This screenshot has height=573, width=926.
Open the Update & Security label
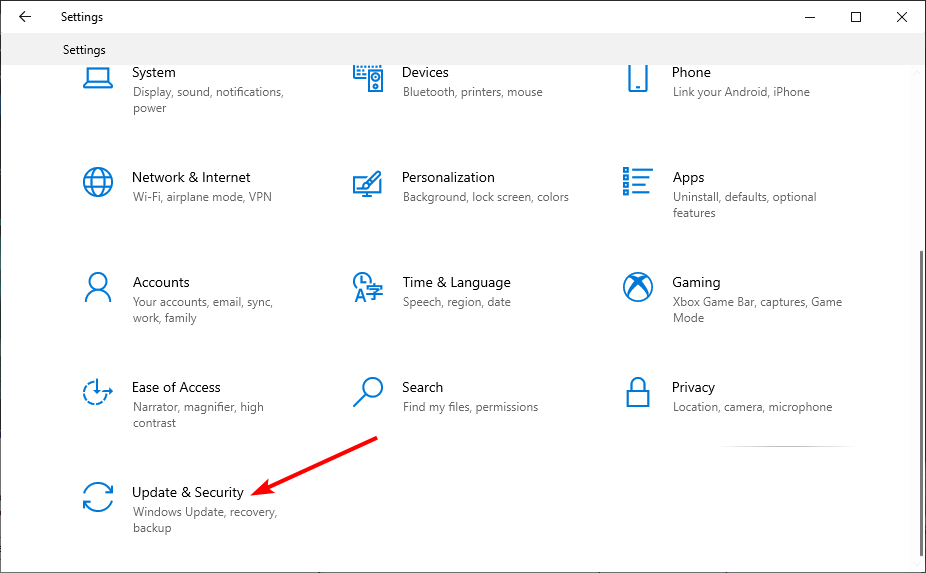click(188, 492)
